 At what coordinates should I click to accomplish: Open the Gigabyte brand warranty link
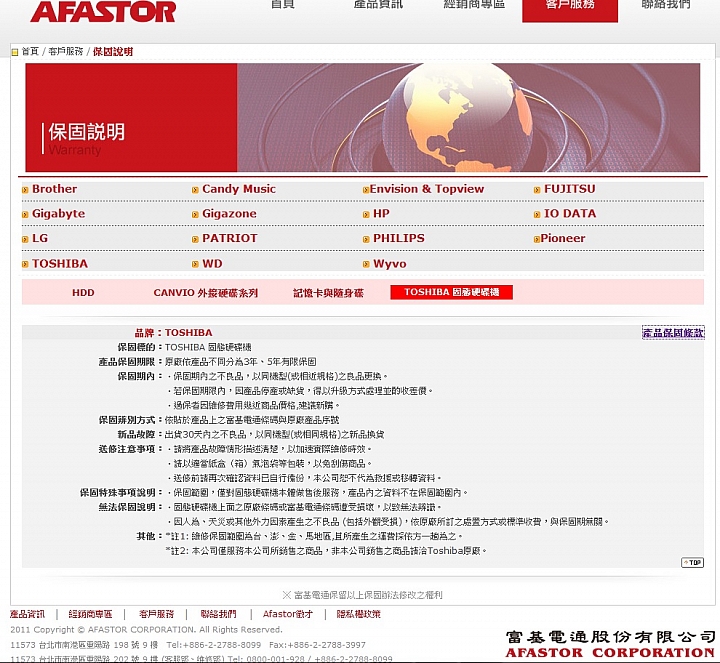coord(58,214)
